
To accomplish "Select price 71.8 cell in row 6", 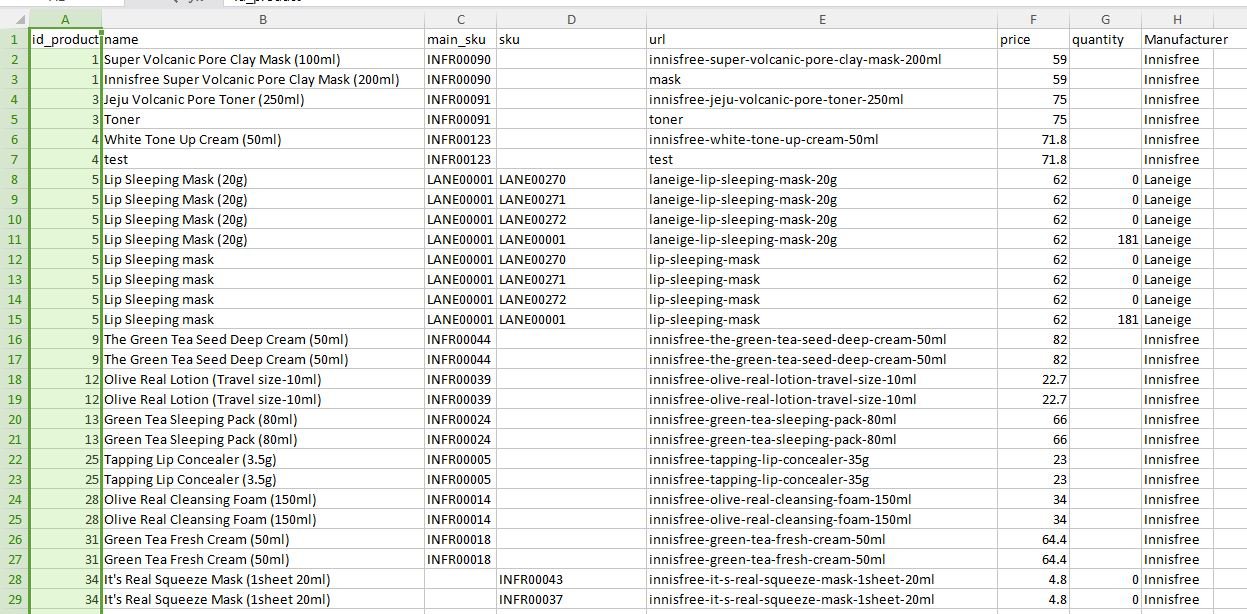I will 1033,139.
